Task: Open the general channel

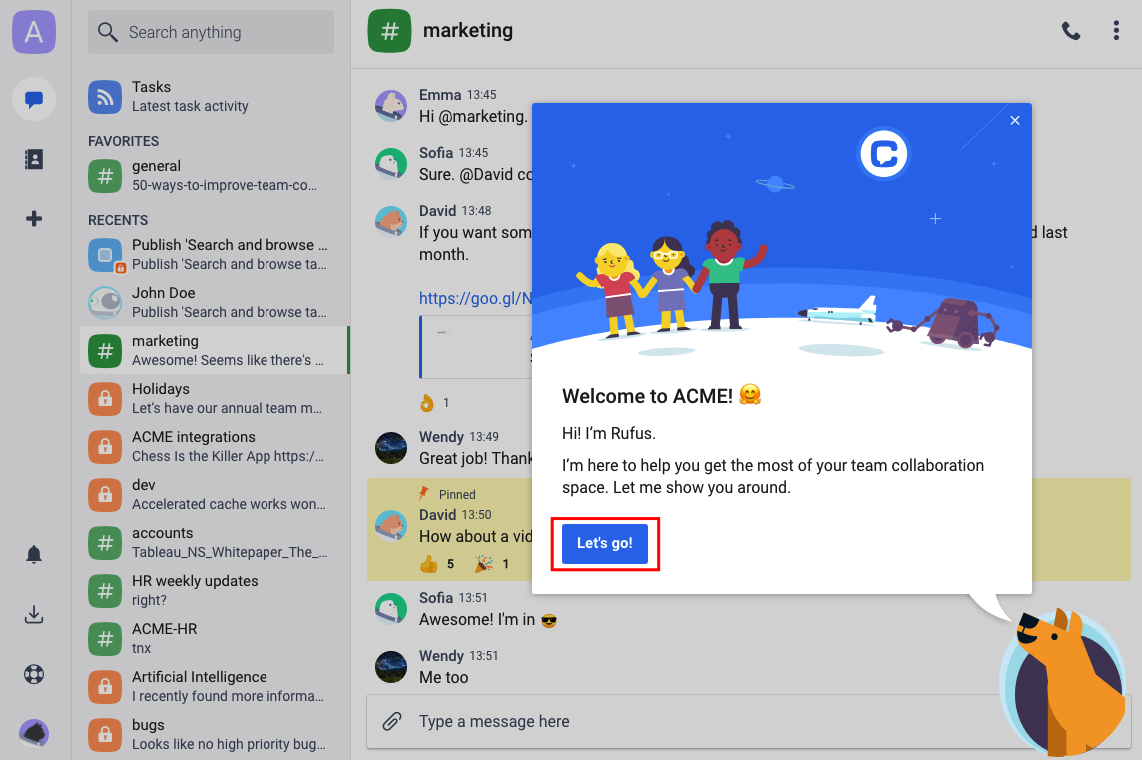Action: (x=215, y=175)
